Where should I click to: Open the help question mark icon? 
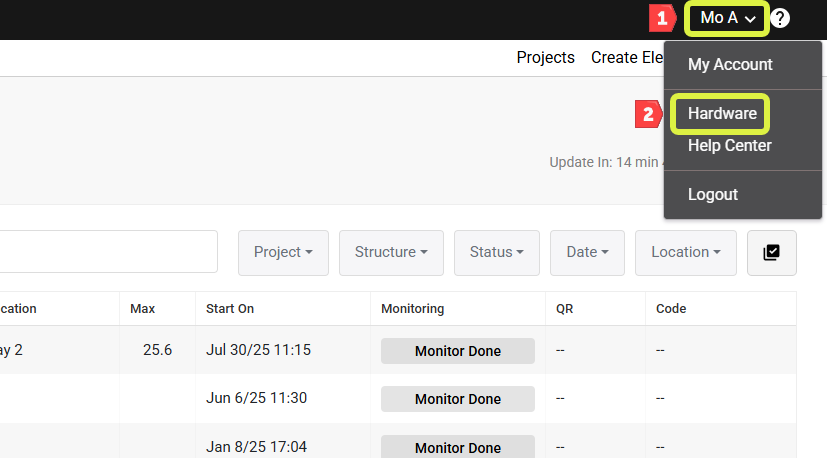[780, 18]
